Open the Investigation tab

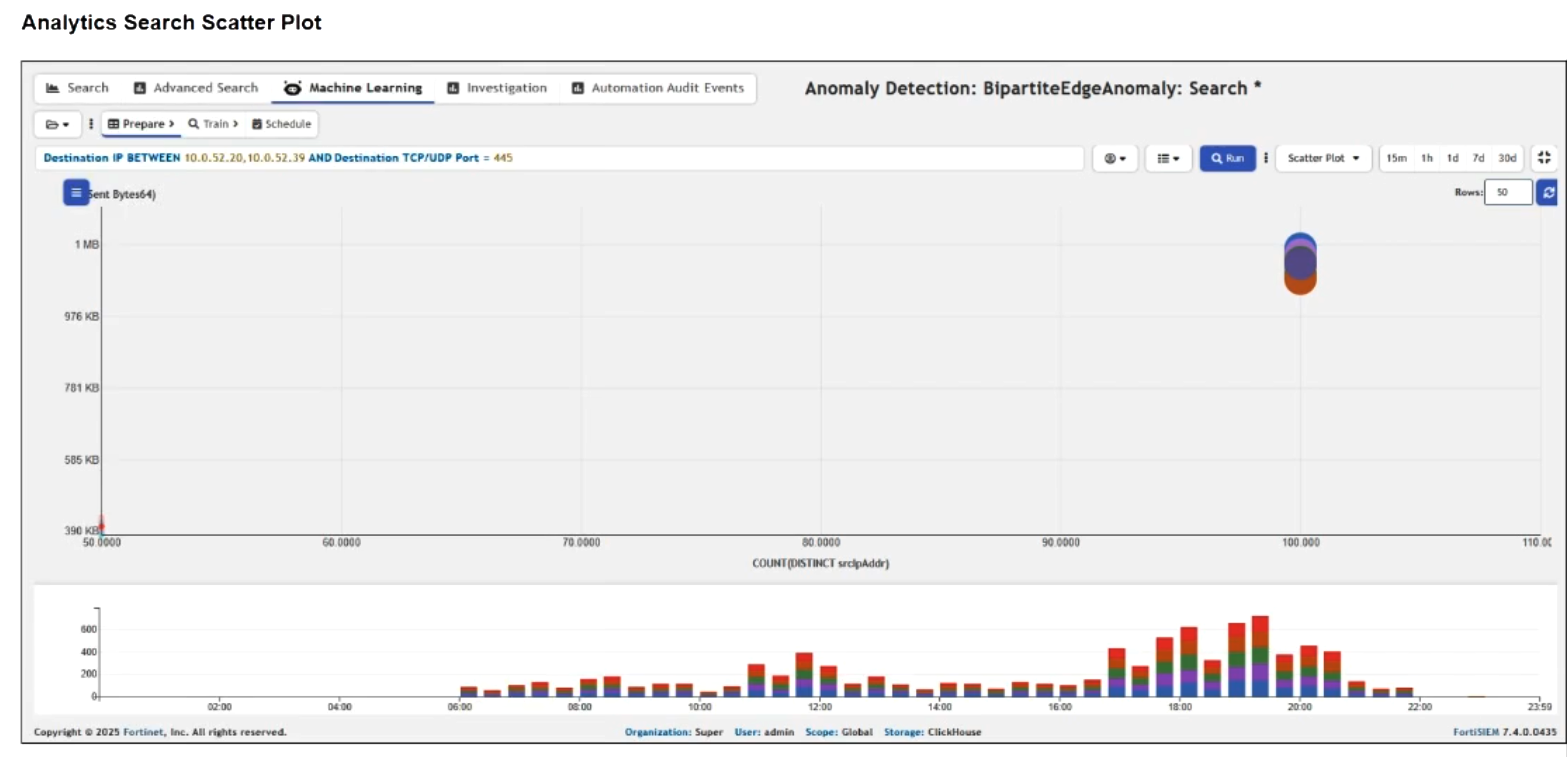point(497,88)
